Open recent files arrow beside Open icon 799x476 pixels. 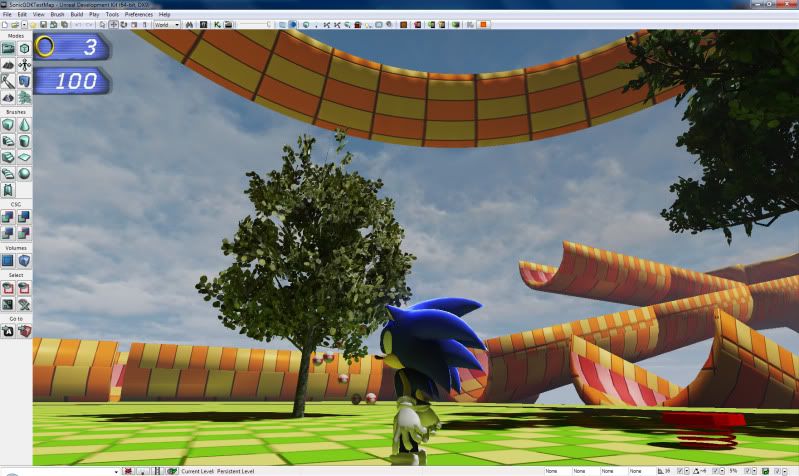[x=24, y=24]
